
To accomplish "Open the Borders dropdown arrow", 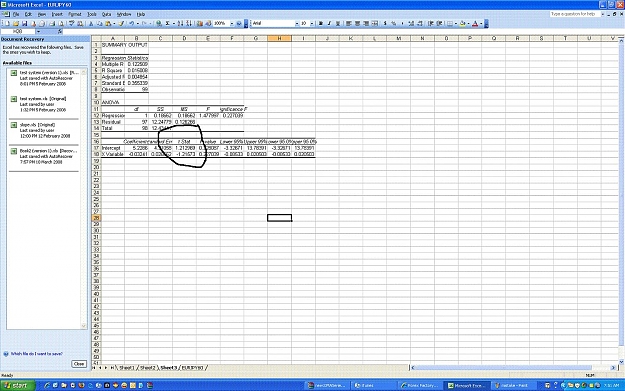I will pyautogui.click(x=456, y=24).
